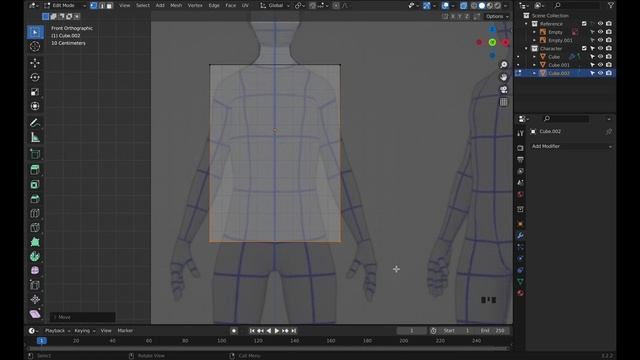Enable face select mode
The image size is (640, 360).
coord(109,5)
